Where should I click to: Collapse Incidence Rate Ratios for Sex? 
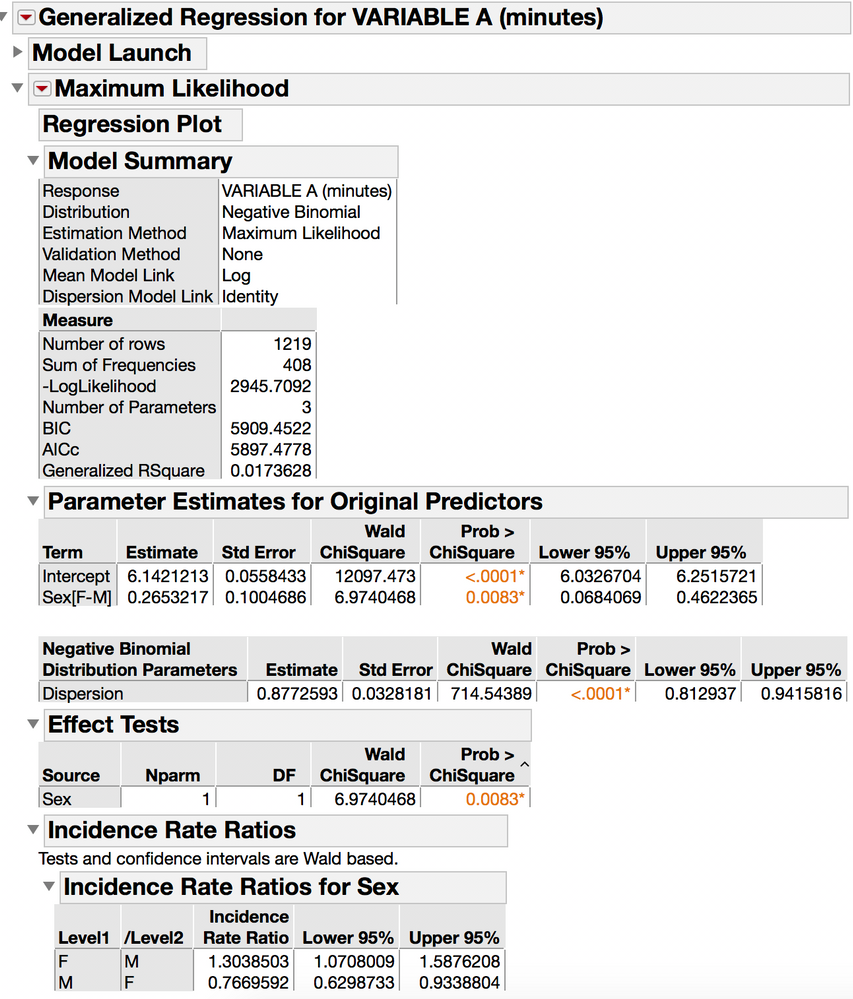pos(49,887)
